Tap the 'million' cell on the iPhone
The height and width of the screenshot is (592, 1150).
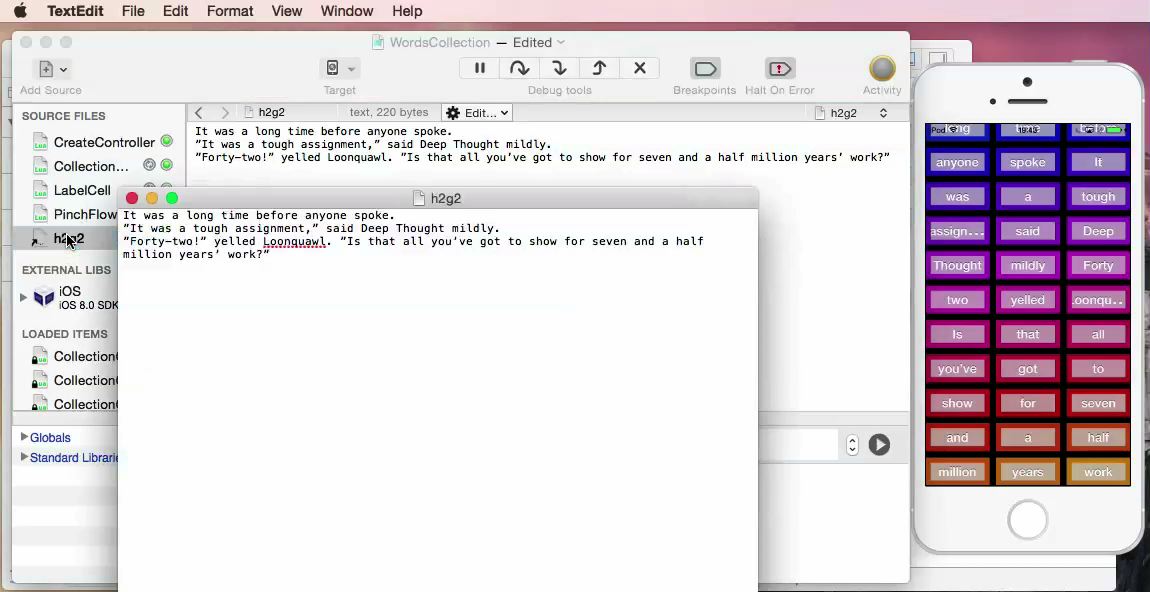pos(957,472)
